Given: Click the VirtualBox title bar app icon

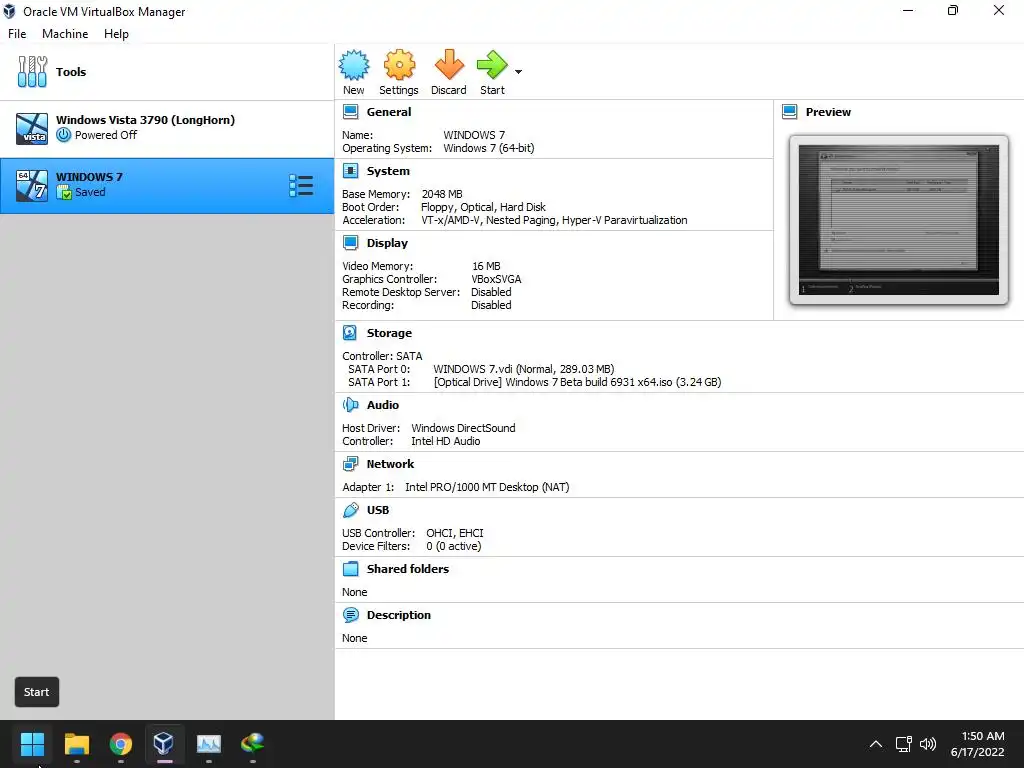Looking at the screenshot, I should (x=9, y=12).
